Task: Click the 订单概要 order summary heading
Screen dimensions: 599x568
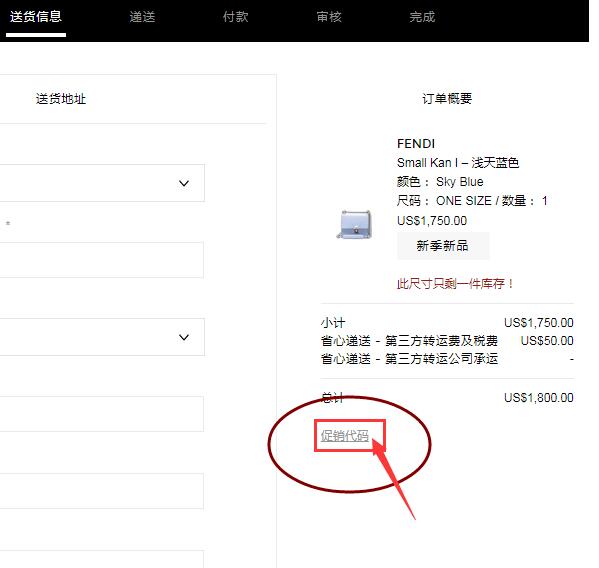Action: click(447, 99)
